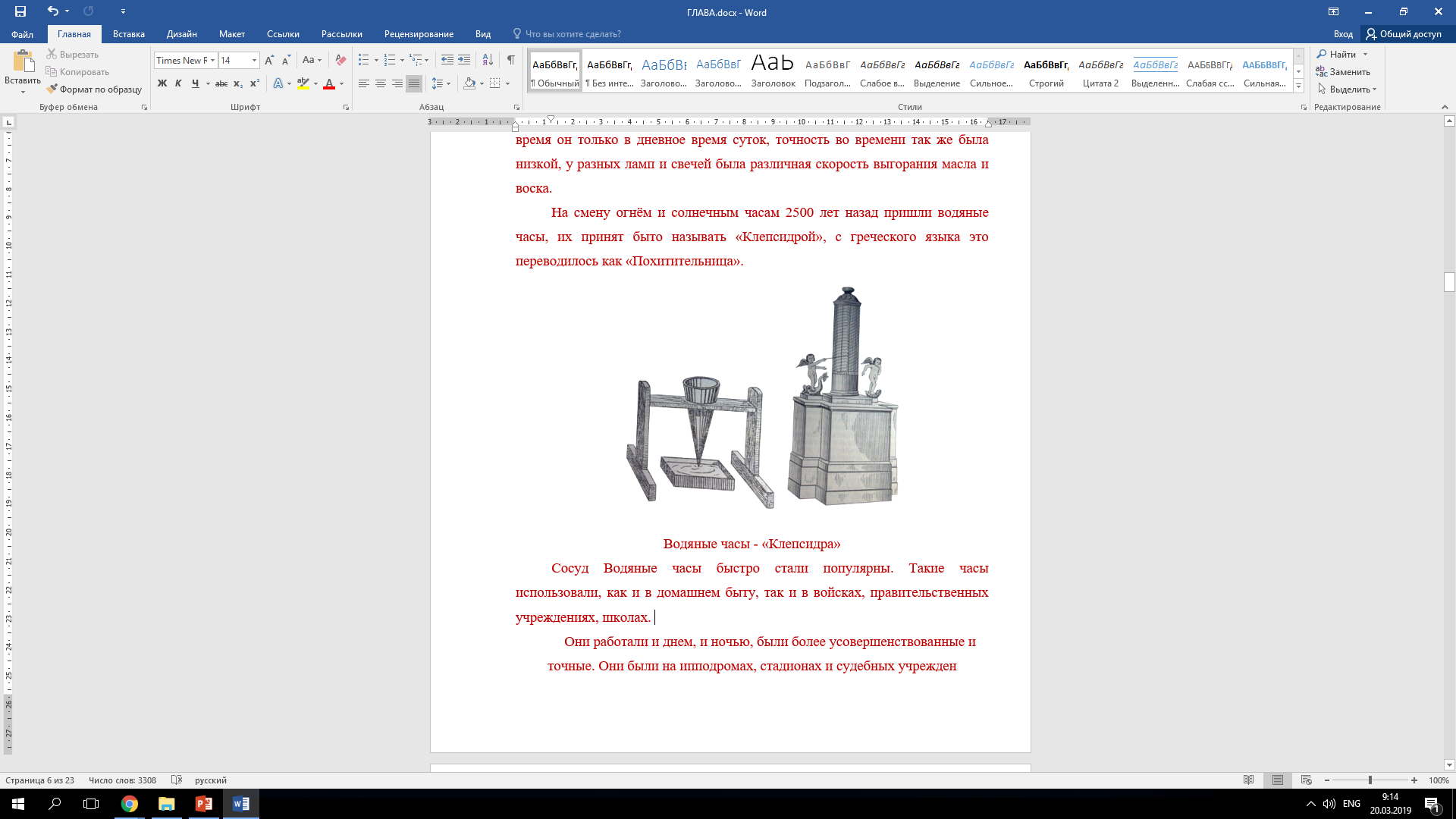Toggle bold formatting (Ж)
Image resolution: width=1456 pixels, height=819 pixels.
coord(162,83)
